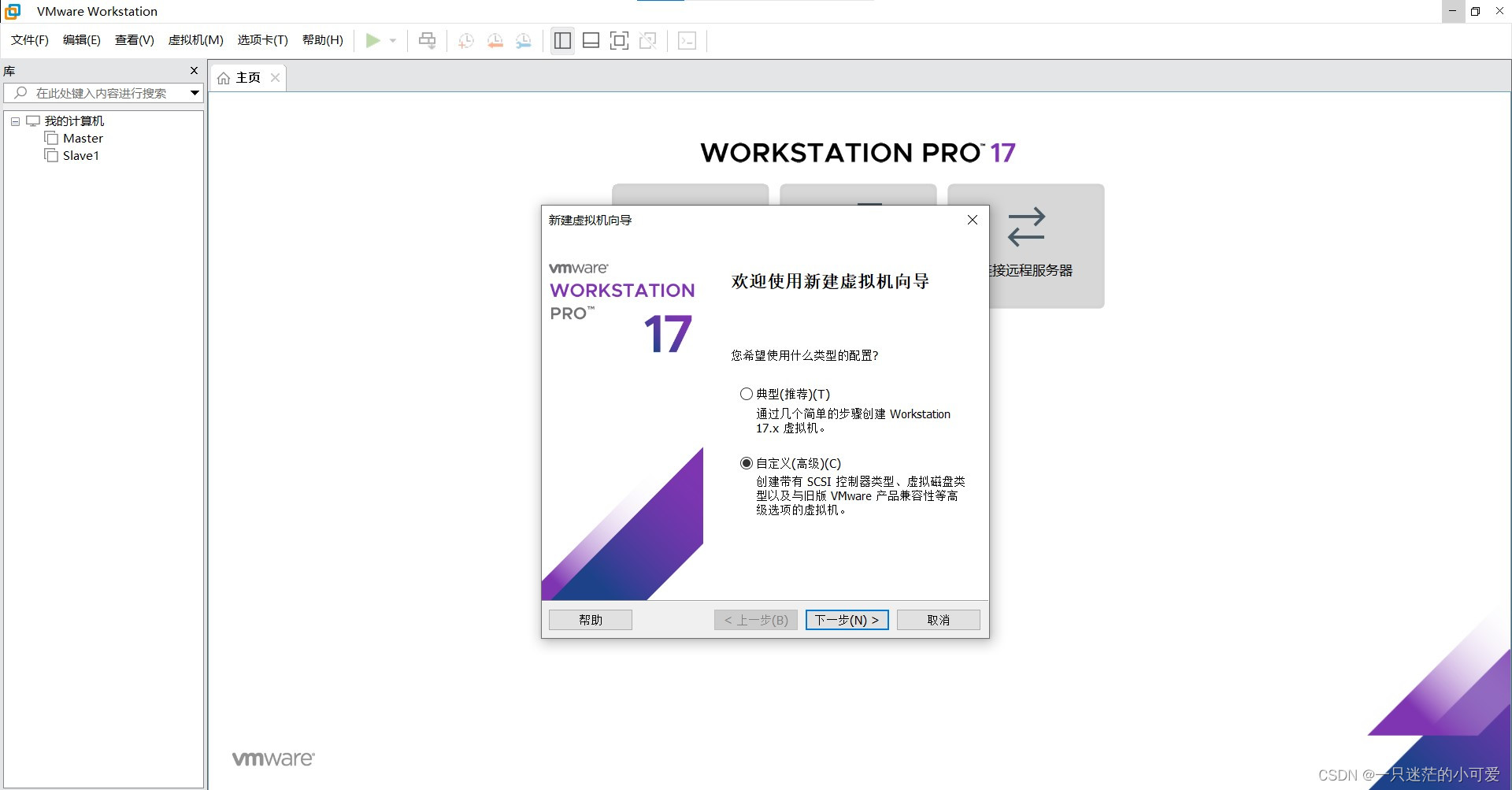The image size is (1512, 790).
Task: Restore down the VMware Workstation window
Action: coord(1476,11)
